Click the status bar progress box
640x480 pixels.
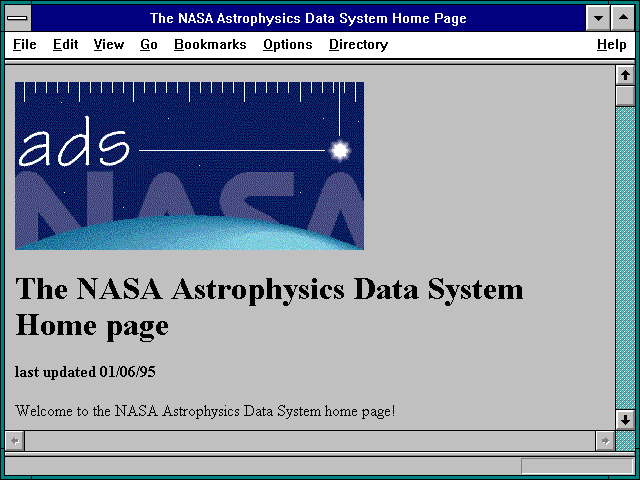coord(577,466)
